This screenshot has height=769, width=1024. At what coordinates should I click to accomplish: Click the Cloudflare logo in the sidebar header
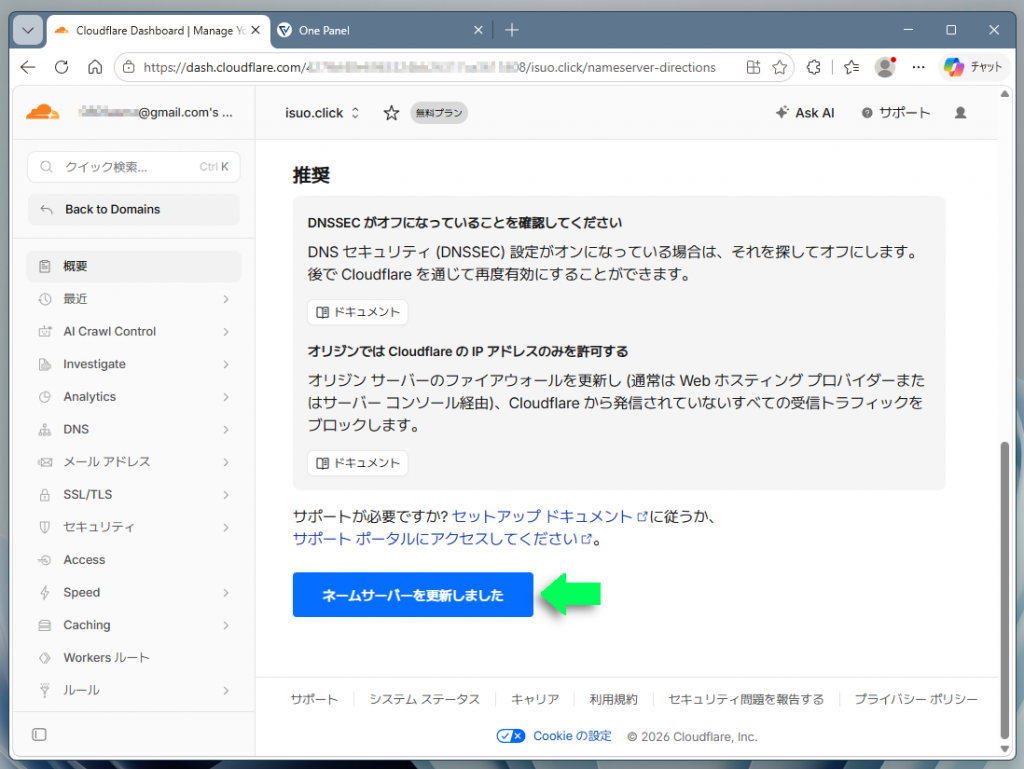(42, 112)
